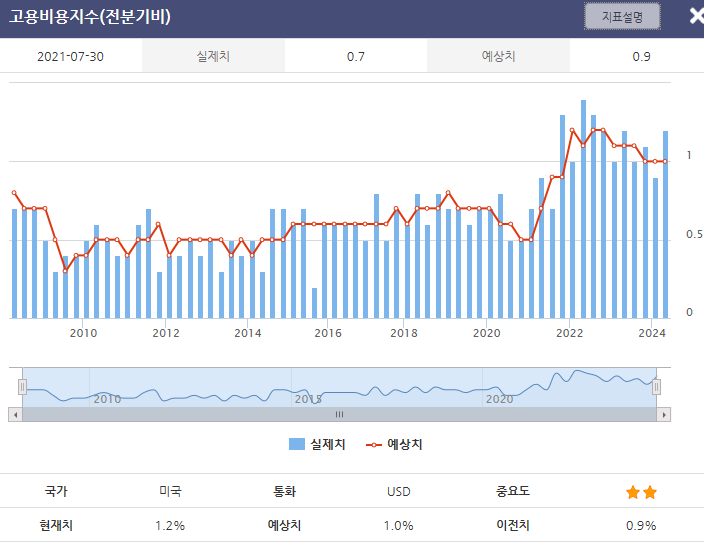This screenshot has height=543, width=704.
Task: Click the current value 1.2%
Action: [x=170, y=525]
